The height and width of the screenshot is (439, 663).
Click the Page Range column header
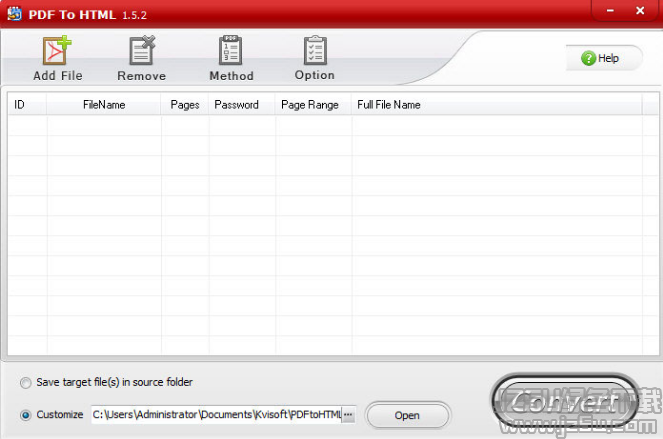tap(313, 104)
